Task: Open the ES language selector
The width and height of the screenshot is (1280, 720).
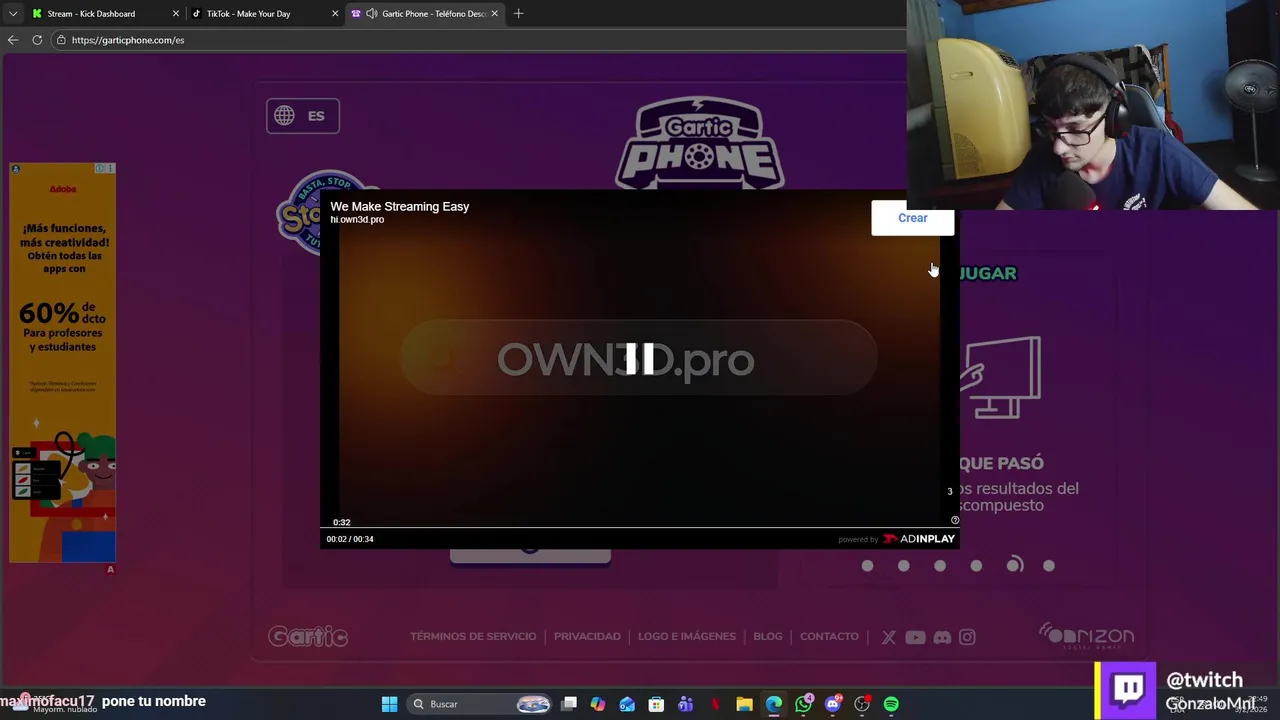Action: tap(303, 116)
